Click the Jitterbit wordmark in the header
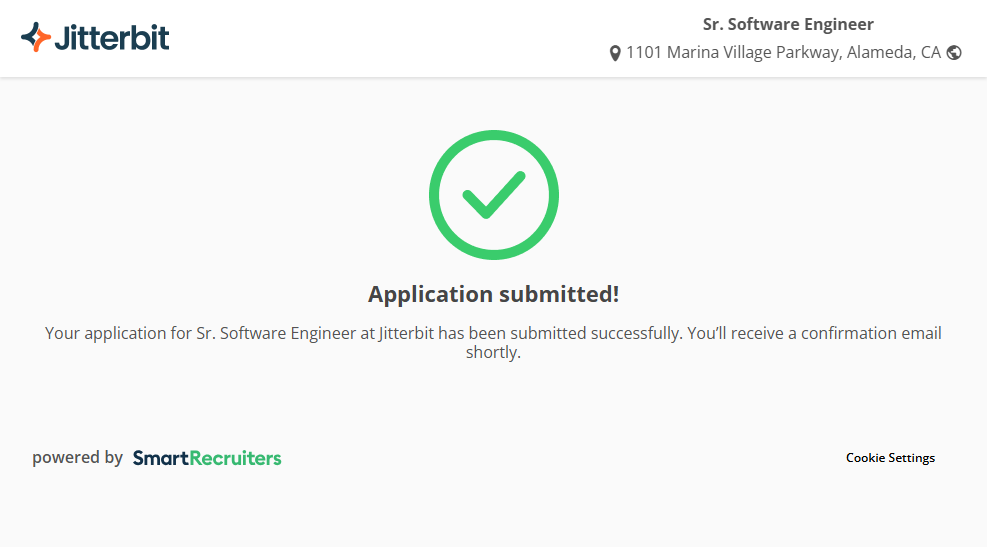 [112, 38]
